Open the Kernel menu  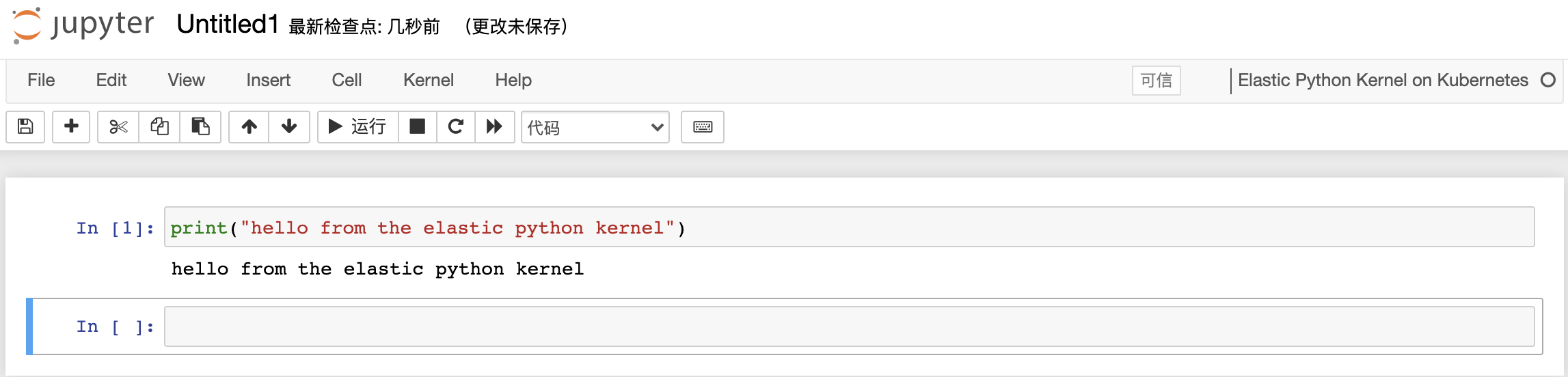(428, 81)
